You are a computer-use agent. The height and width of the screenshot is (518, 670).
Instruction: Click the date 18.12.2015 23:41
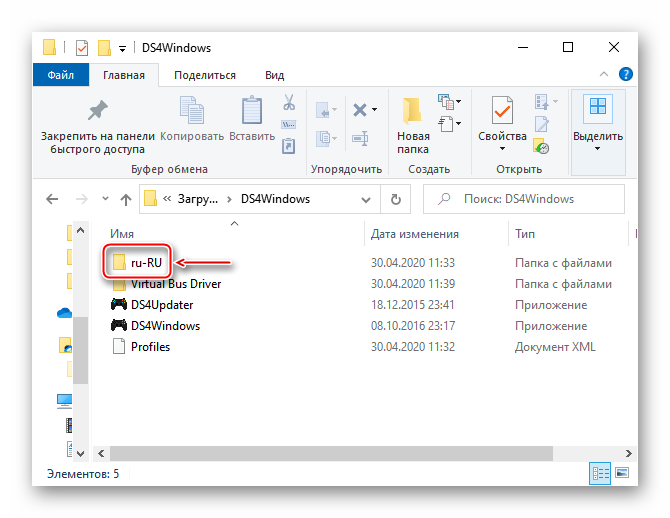[412, 305]
